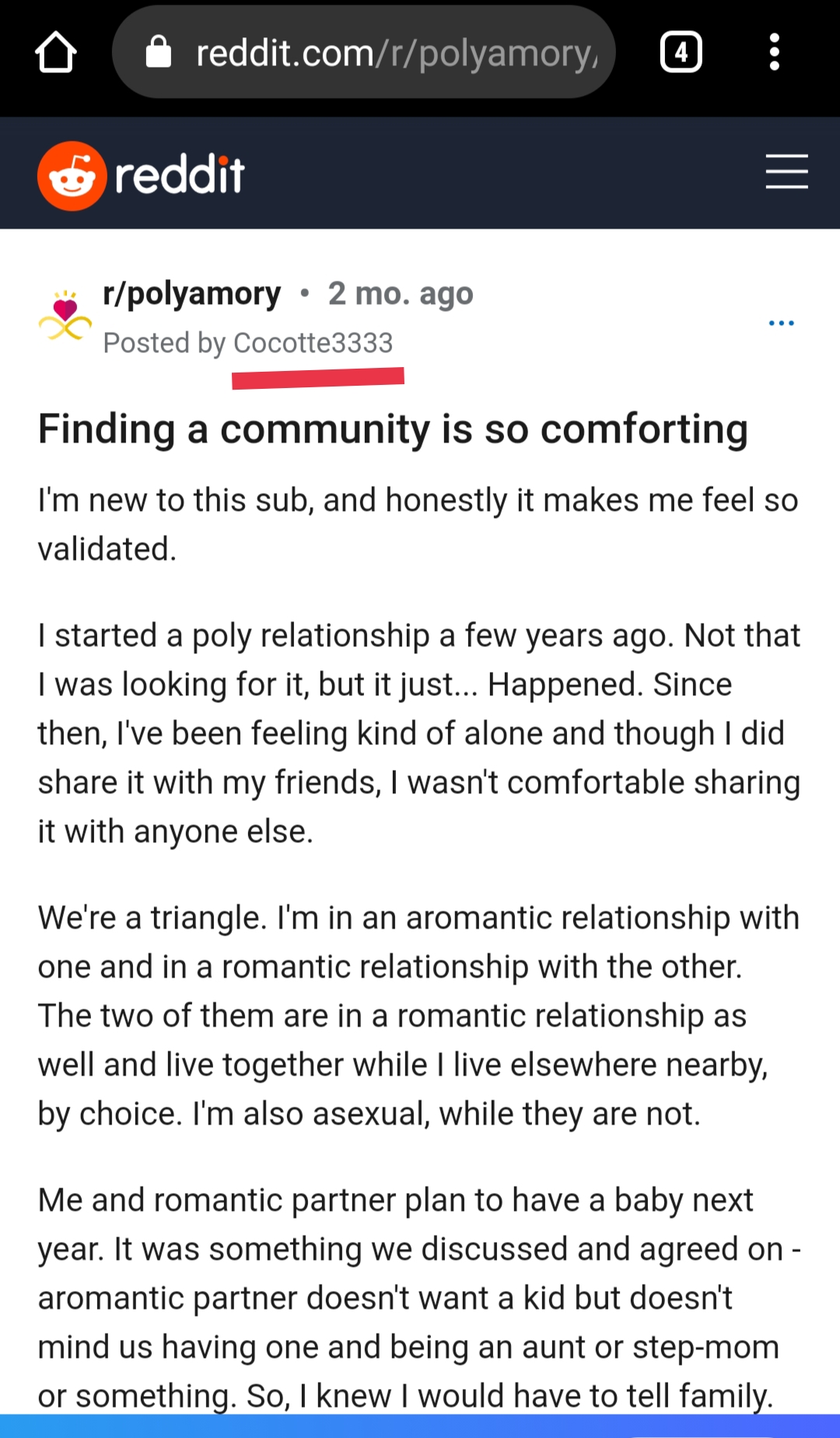
Task: Click the reddit wordmark text
Action: click(x=180, y=175)
